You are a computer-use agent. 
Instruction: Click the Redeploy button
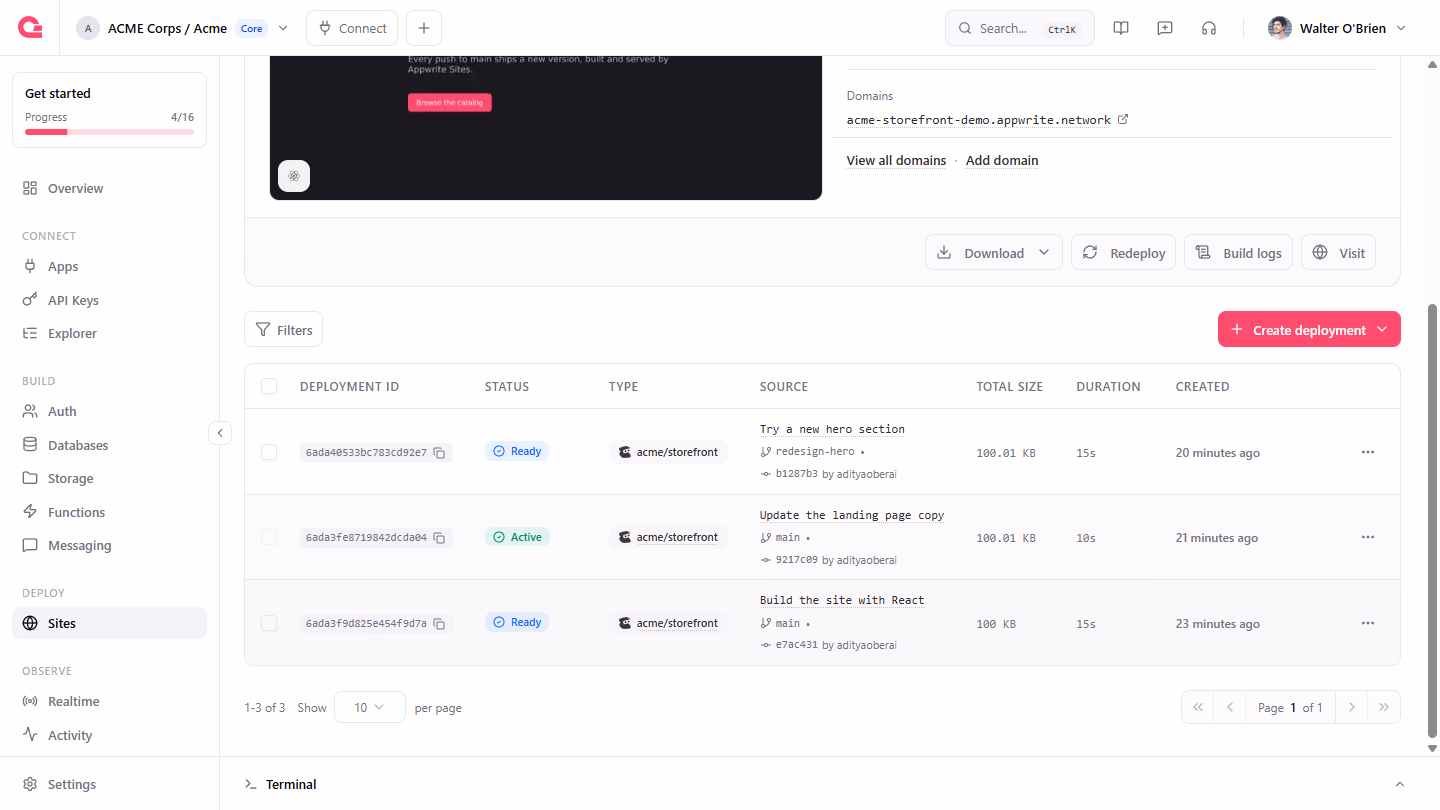(x=1124, y=253)
